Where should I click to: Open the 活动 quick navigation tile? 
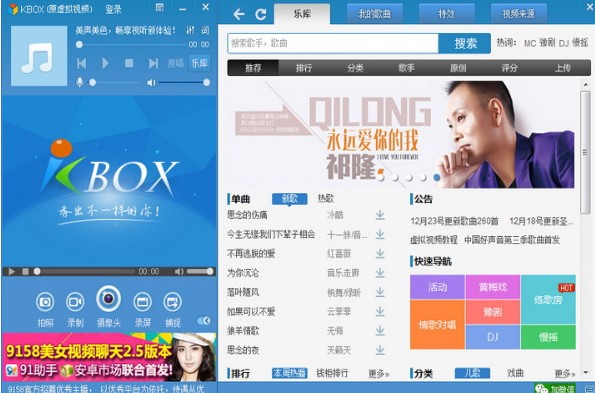pos(437,287)
